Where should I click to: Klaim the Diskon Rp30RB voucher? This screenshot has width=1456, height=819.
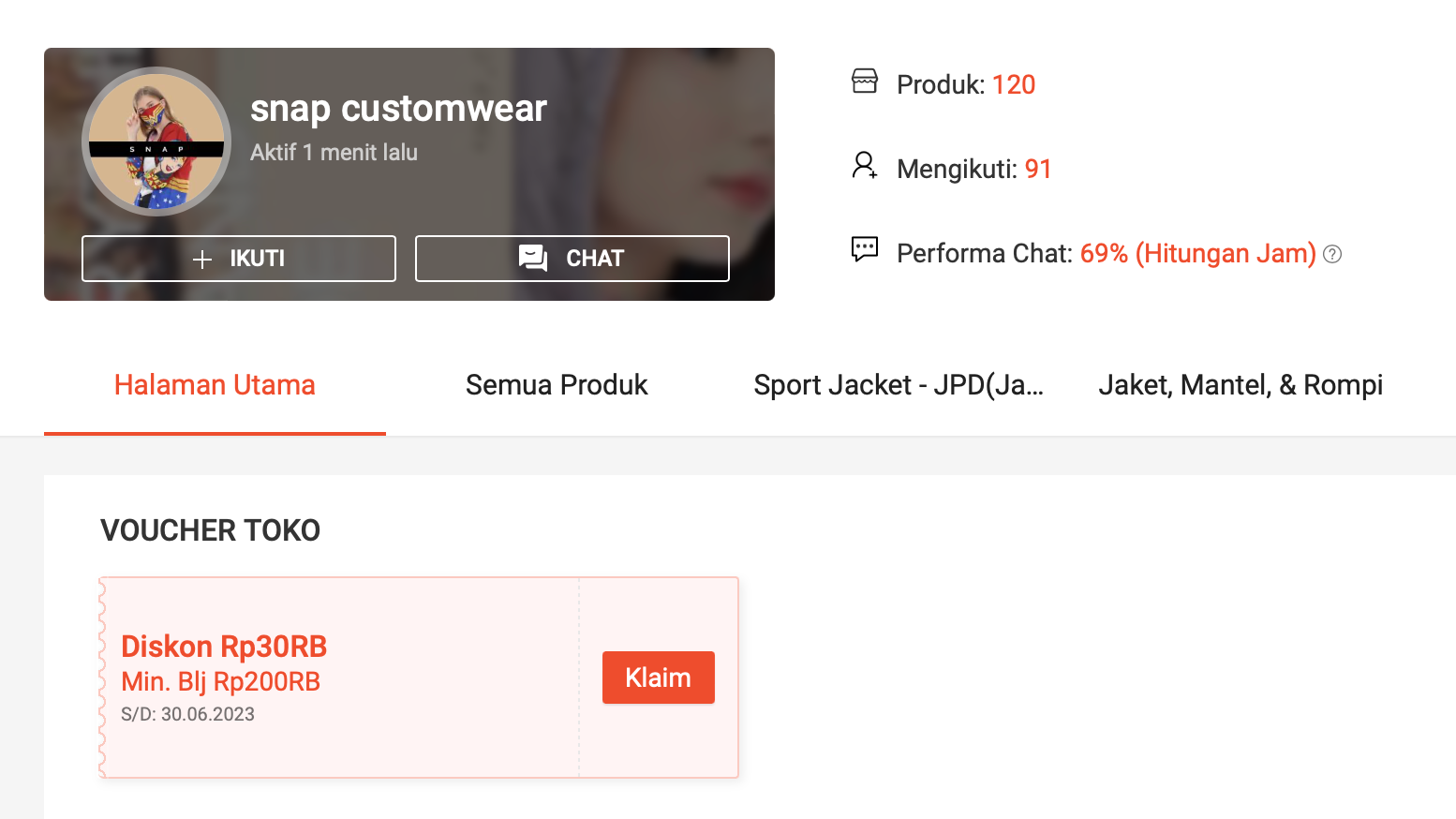(658, 677)
